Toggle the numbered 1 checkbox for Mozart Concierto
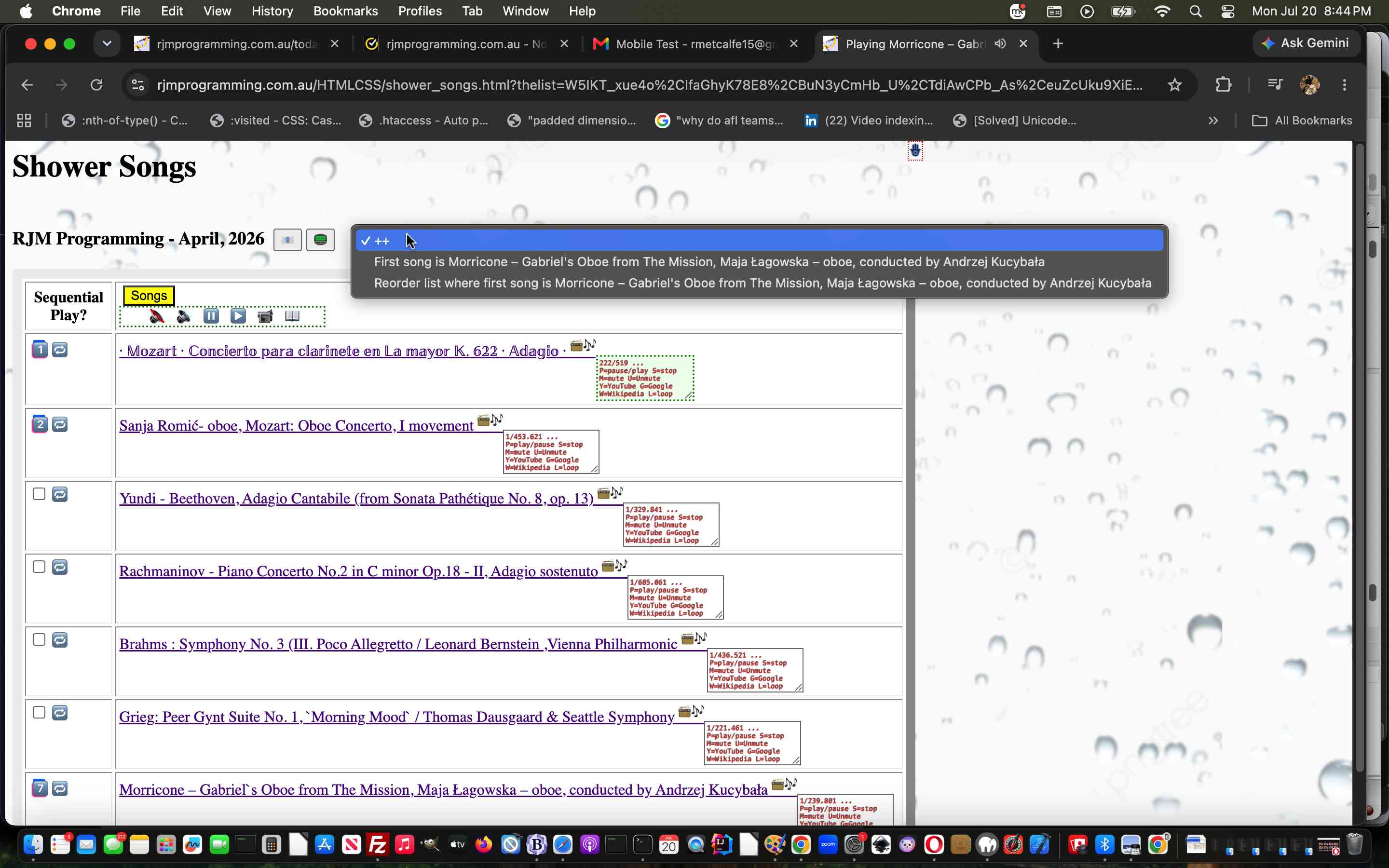The width and height of the screenshot is (1389, 868). pyautogui.click(x=40, y=349)
